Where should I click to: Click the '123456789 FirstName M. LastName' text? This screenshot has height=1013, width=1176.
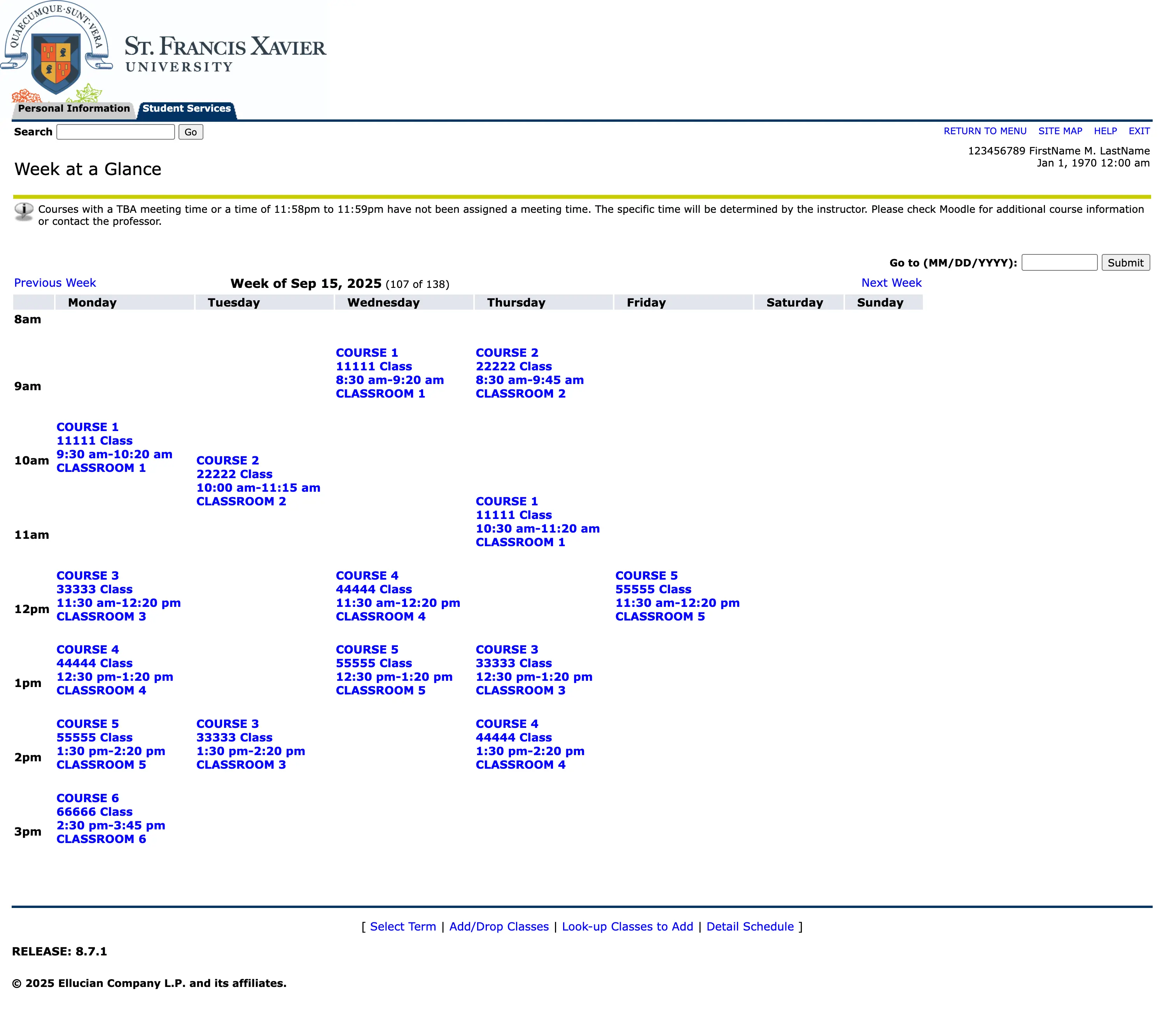(x=1059, y=151)
